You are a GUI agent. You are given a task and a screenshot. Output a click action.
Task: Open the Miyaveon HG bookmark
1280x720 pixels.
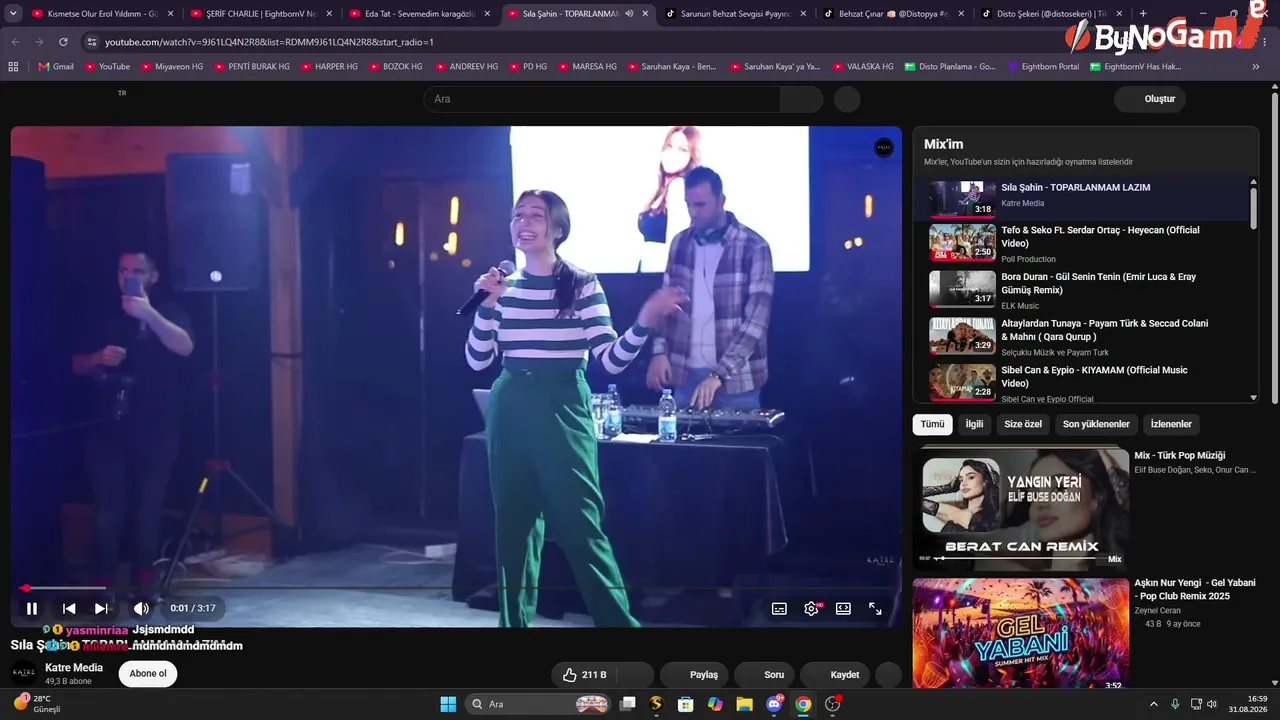tap(172, 66)
